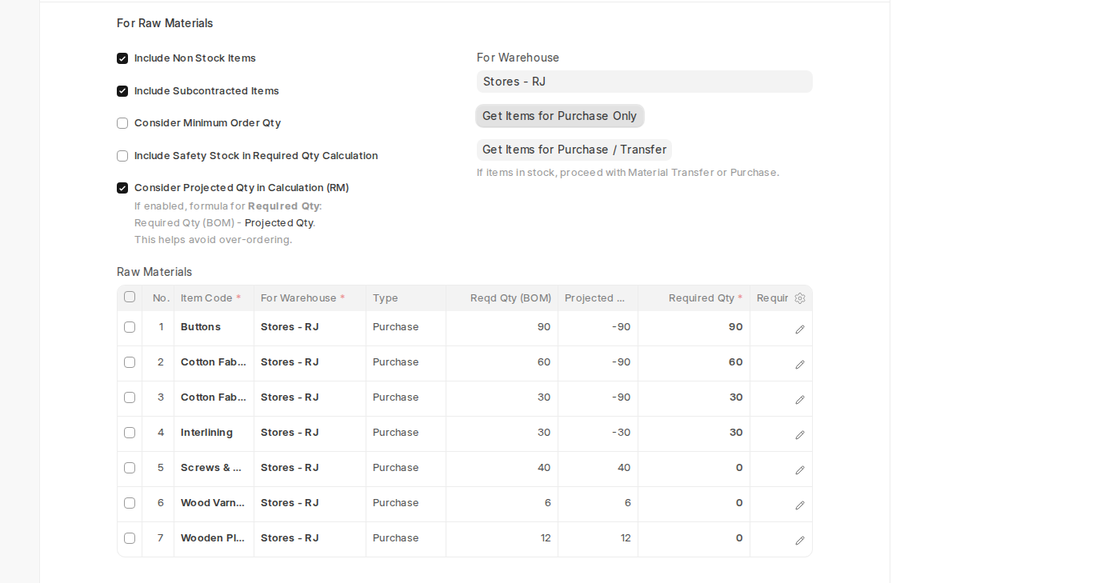Click the Reqd Qty (BOM) column header

502,298
